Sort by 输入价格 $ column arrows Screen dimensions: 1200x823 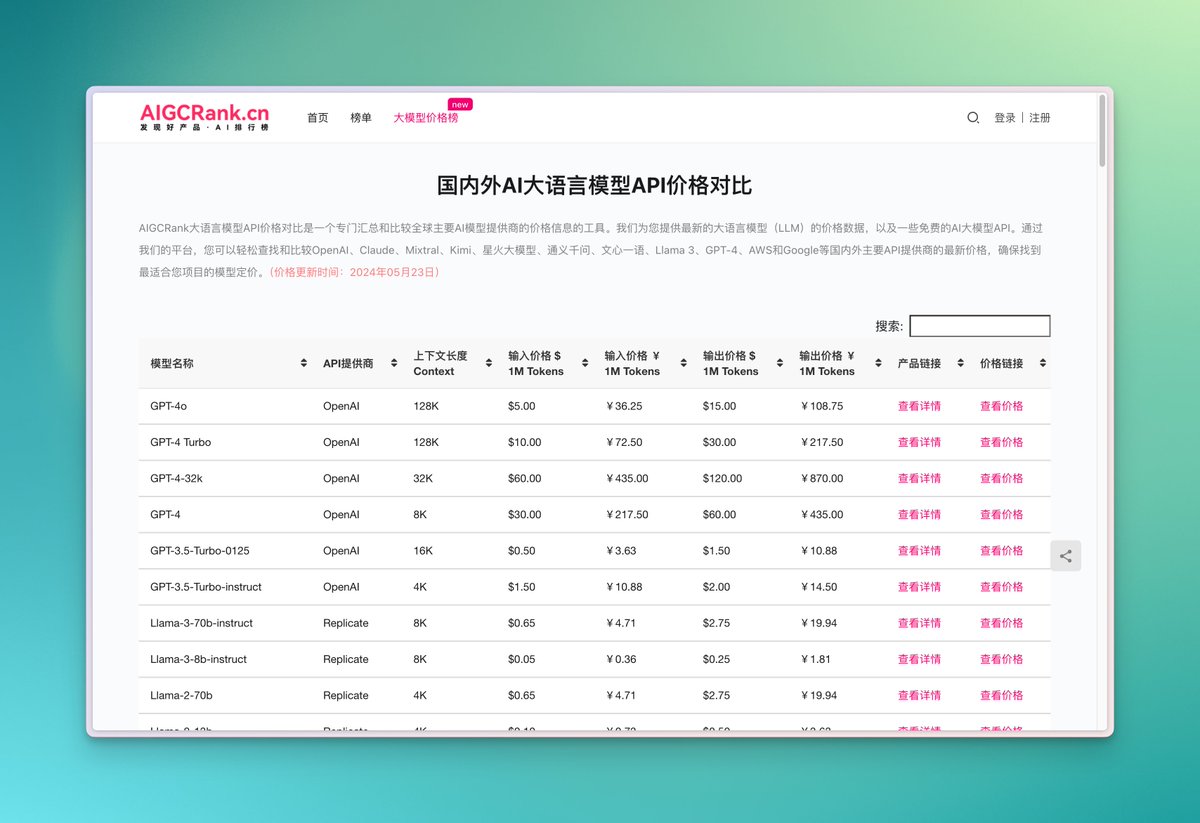(586, 363)
